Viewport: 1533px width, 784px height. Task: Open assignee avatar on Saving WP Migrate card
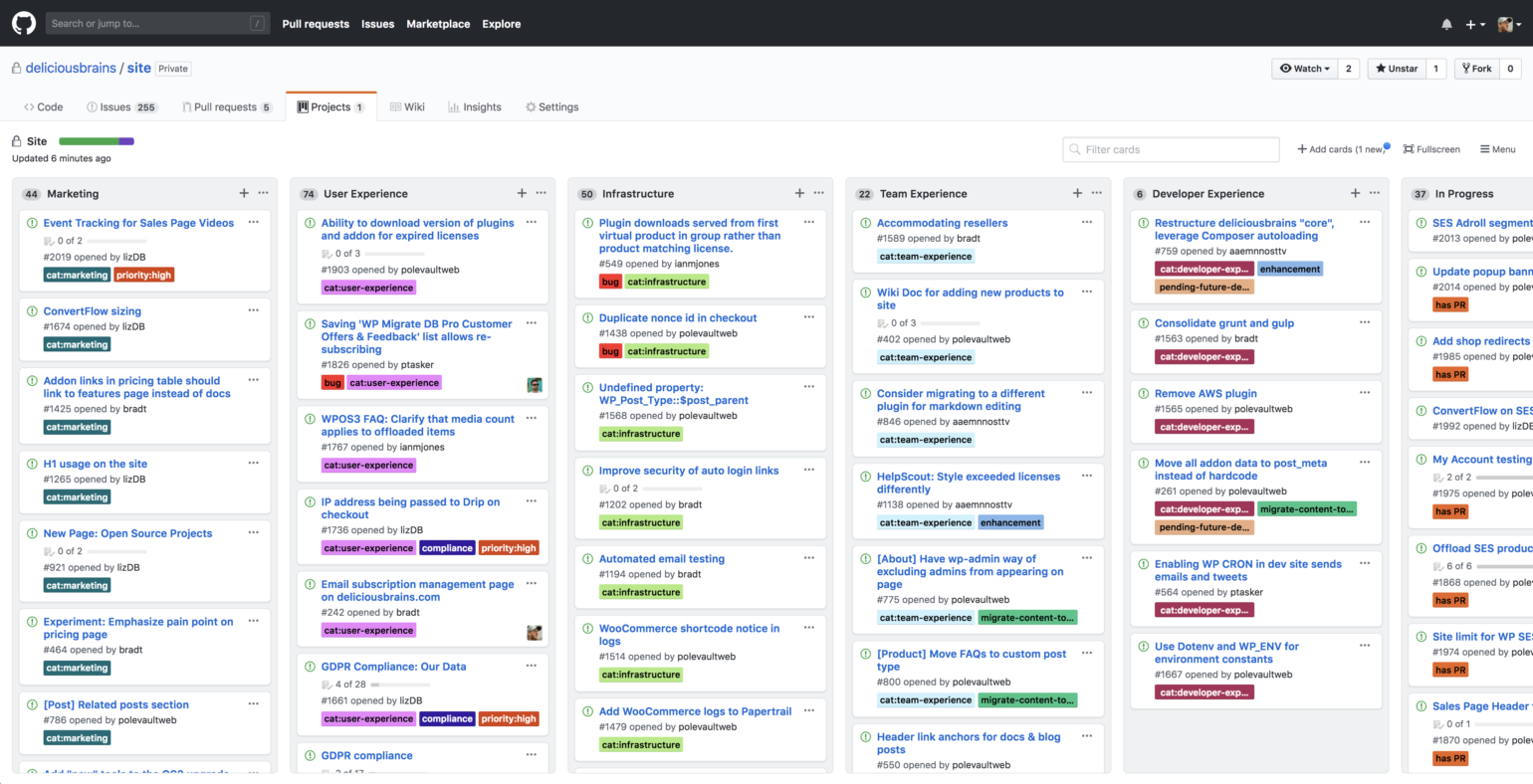point(535,385)
